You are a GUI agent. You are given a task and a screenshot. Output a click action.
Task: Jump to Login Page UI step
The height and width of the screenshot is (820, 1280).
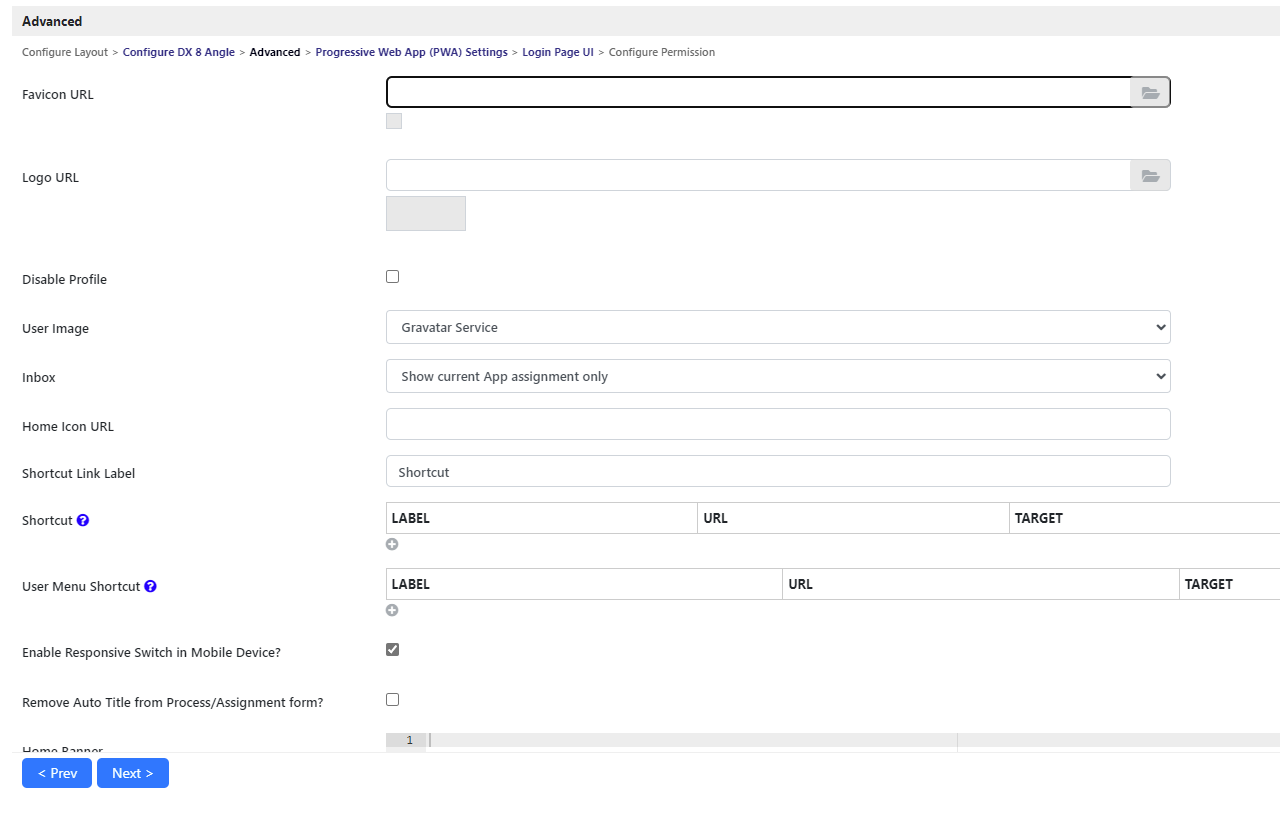557,52
